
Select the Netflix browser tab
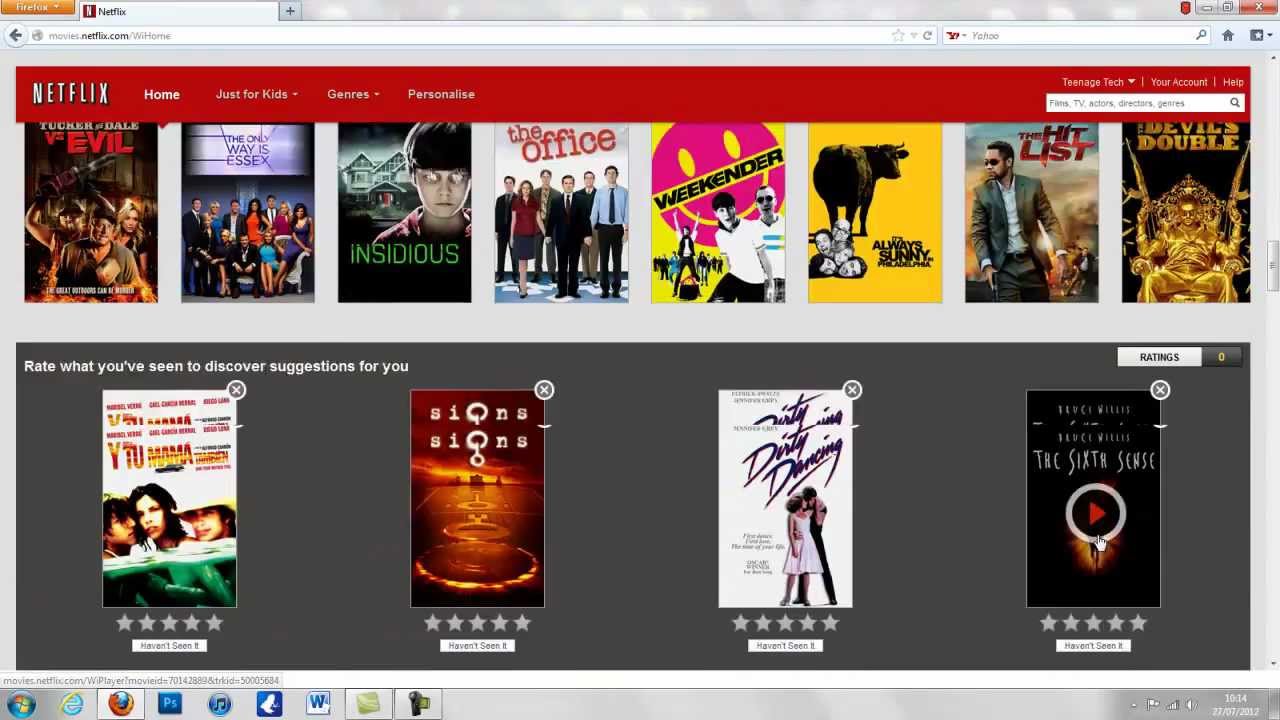(178, 11)
